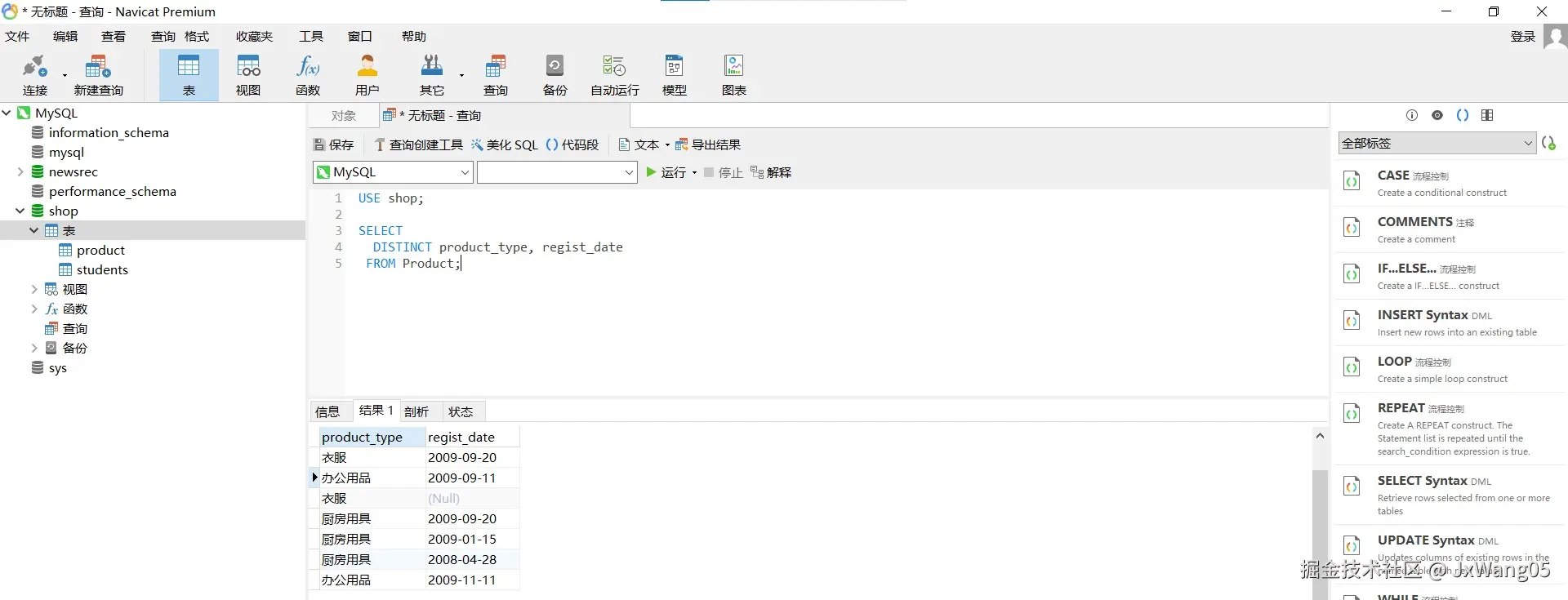Open the Query Builder (查询创建工具)
Viewport: 1568px width, 600px height.
(418, 144)
